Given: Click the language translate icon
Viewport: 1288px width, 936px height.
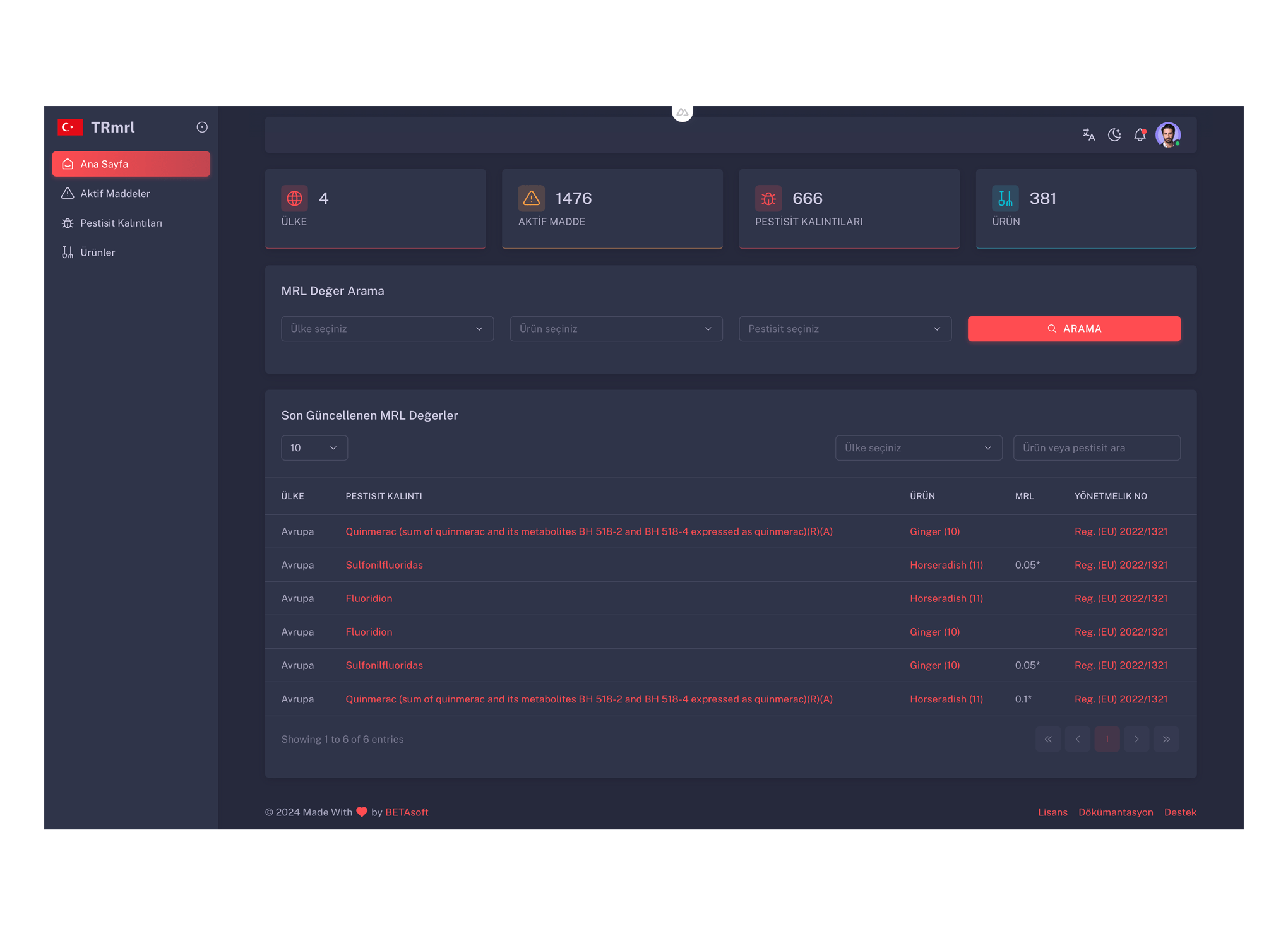Looking at the screenshot, I should pos(1088,134).
